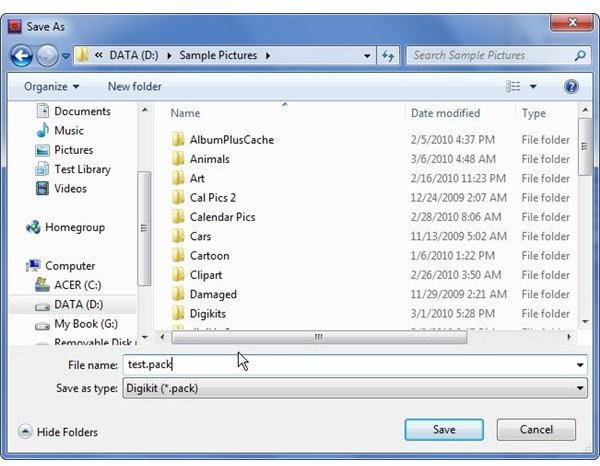This screenshot has width=600, height=466.
Task: Click the file list vertical scrollbar thumb
Action: click(x=584, y=147)
